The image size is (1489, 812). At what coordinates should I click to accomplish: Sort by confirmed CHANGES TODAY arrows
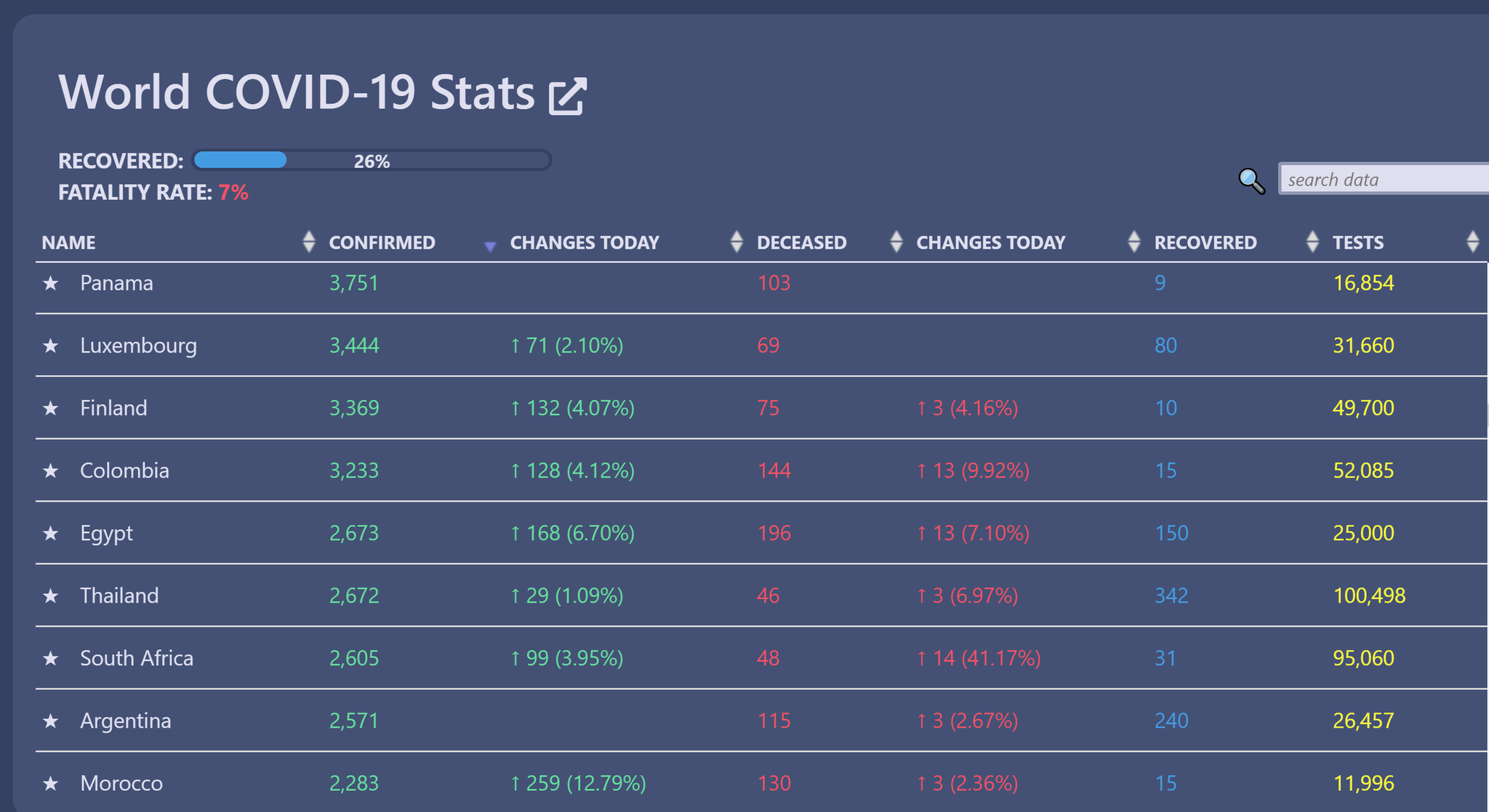coord(737,241)
